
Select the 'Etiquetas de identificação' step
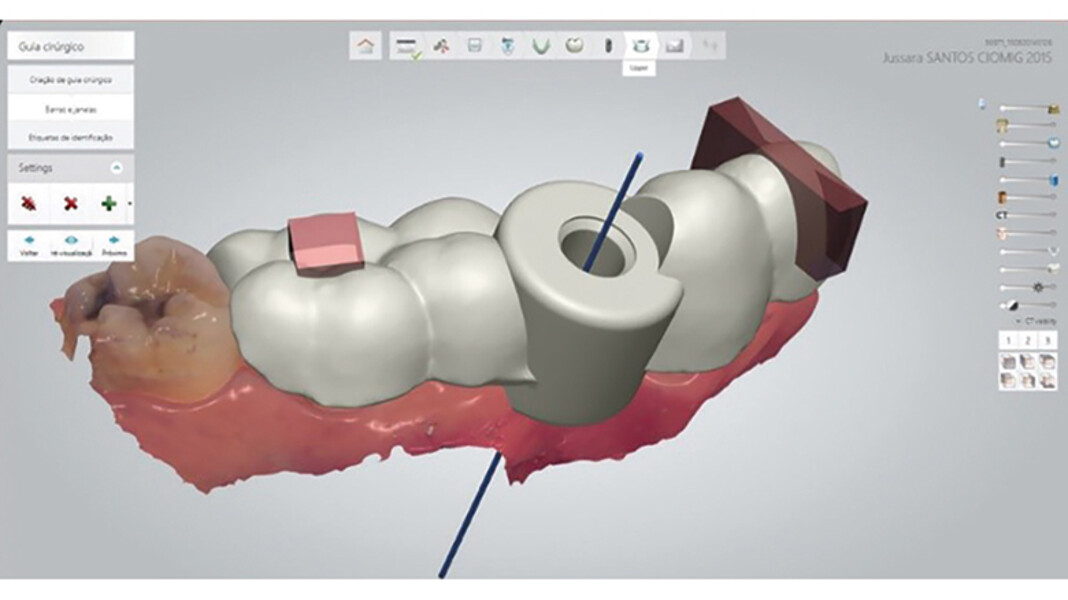tap(71, 137)
